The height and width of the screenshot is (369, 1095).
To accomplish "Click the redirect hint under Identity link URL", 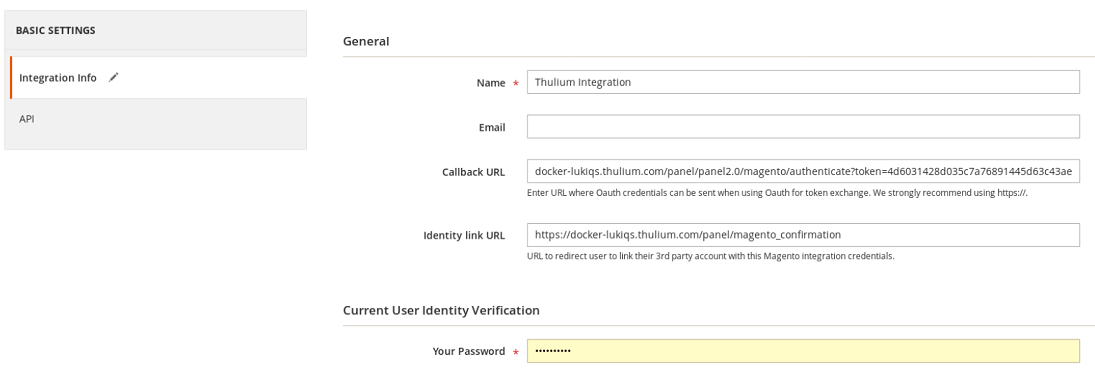I will (x=711, y=256).
